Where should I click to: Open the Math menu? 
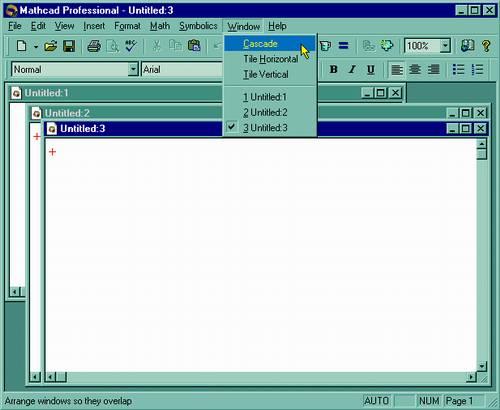point(160,26)
